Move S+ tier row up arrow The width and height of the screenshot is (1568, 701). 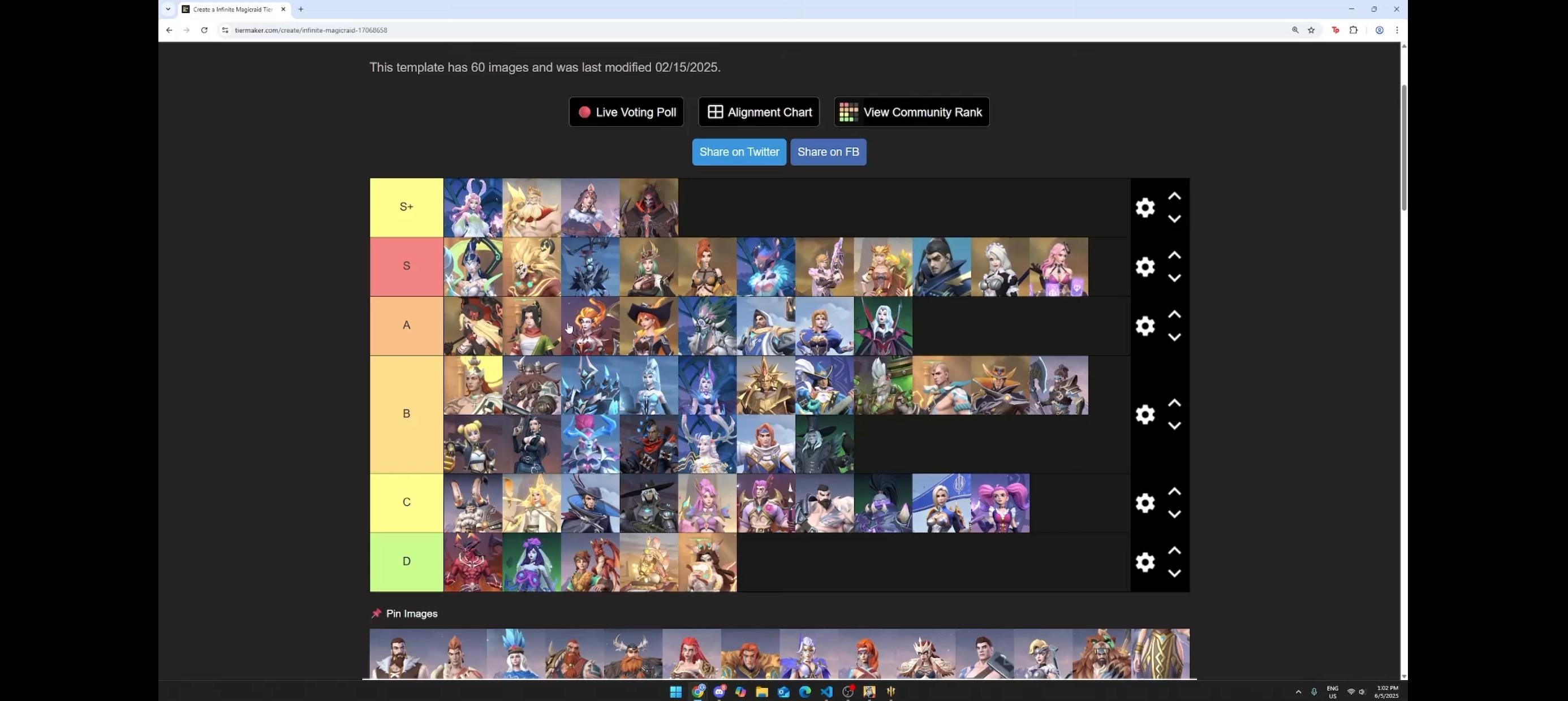coord(1174,196)
